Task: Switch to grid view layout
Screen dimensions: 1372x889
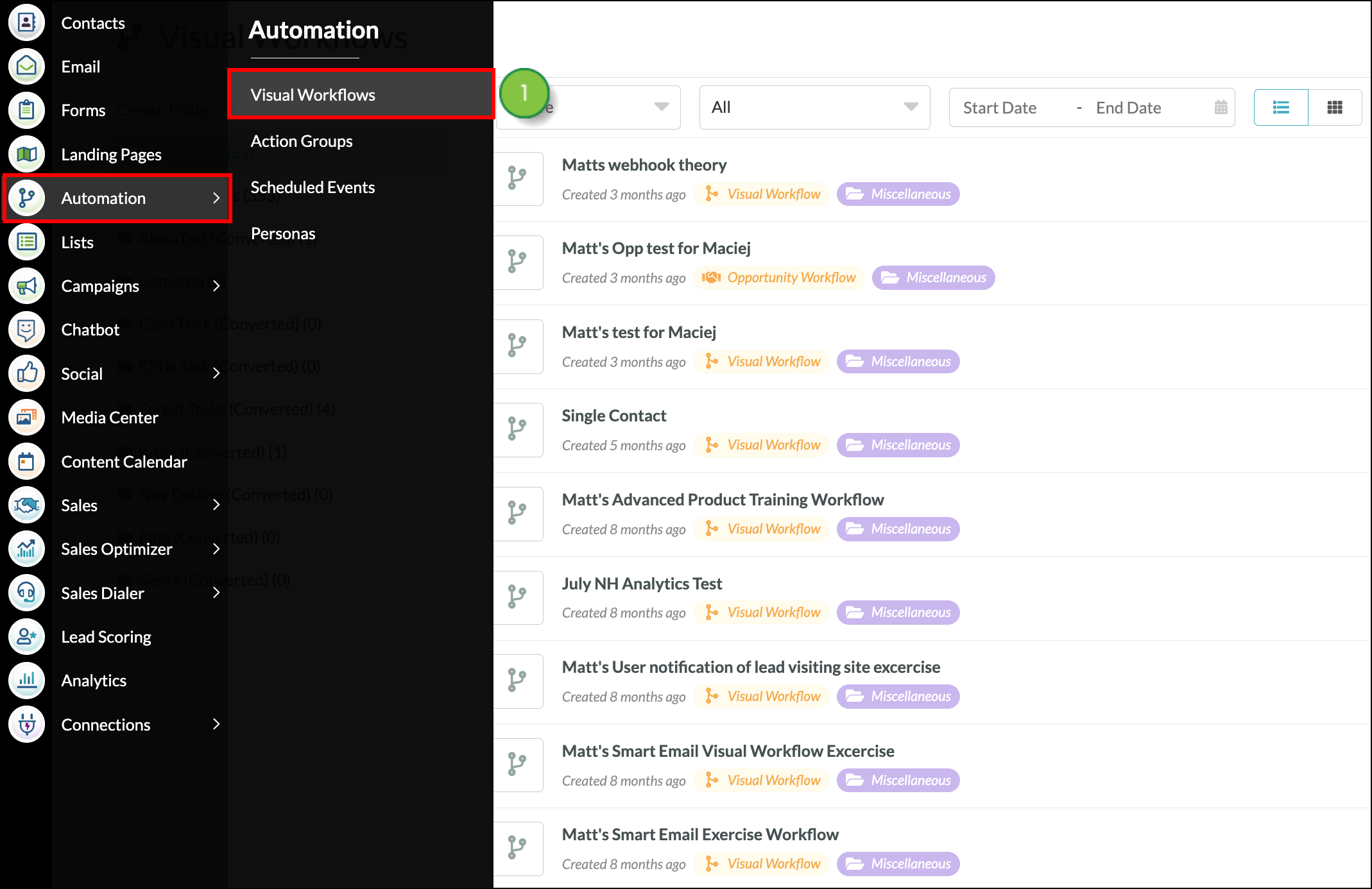Action: point(1335,107)
